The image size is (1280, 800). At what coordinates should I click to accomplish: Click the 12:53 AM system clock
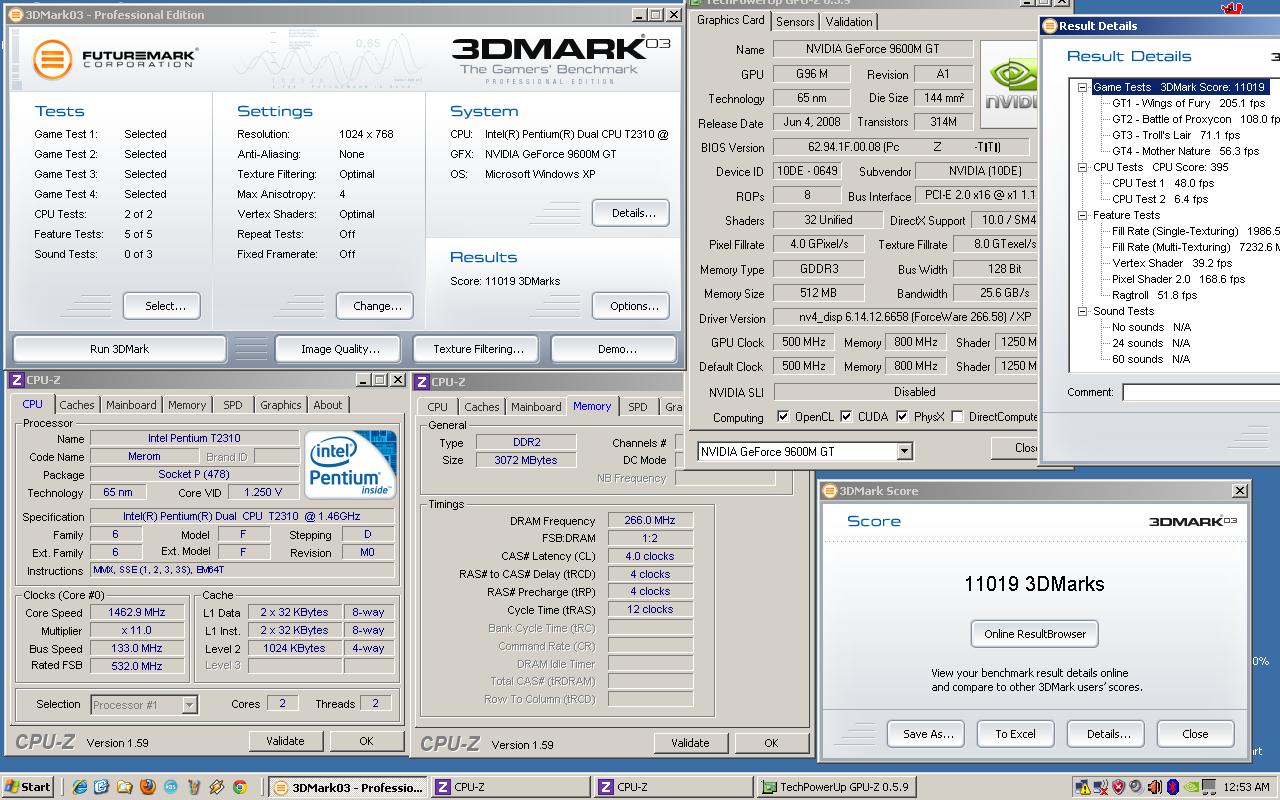tap(1245, 788)
